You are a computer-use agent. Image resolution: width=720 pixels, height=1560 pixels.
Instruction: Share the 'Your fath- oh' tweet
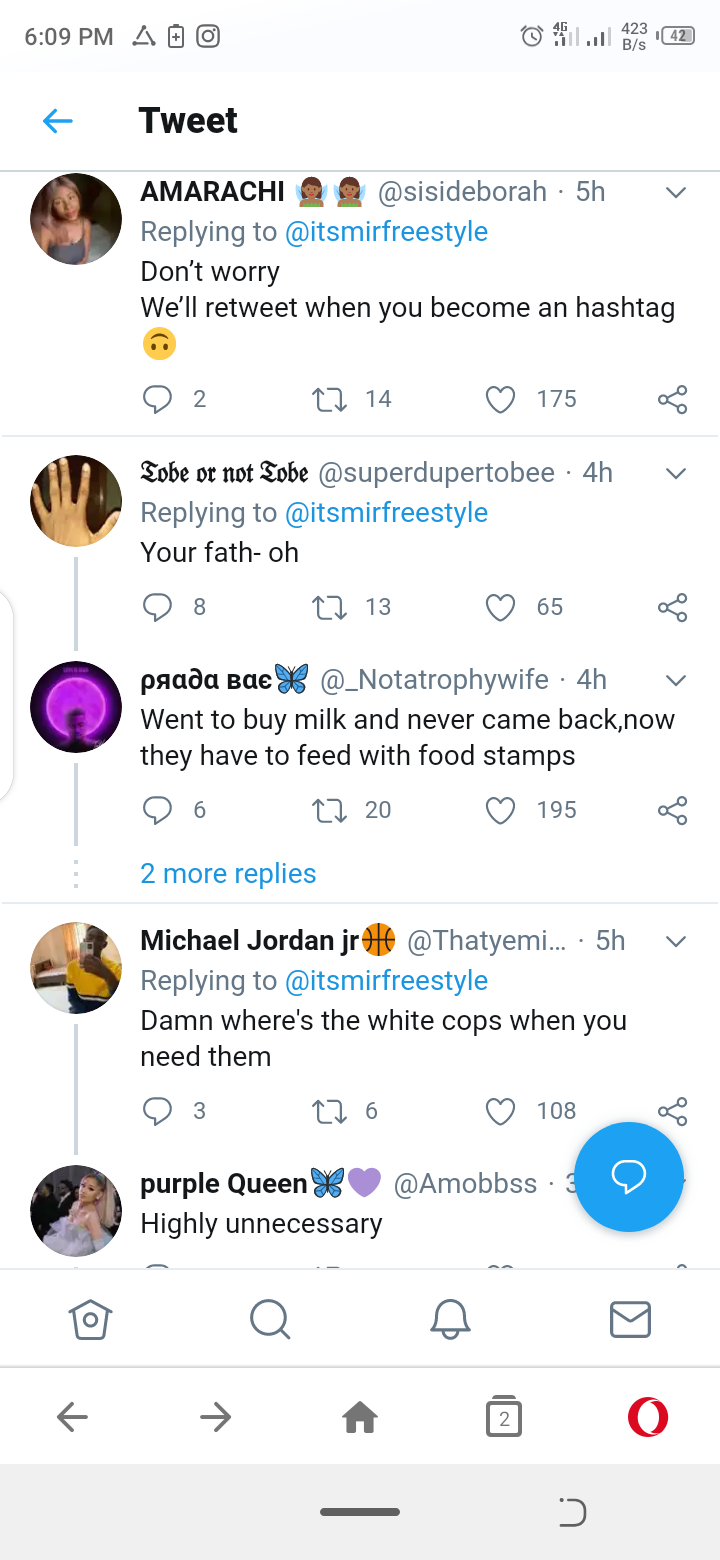point(673,607)
